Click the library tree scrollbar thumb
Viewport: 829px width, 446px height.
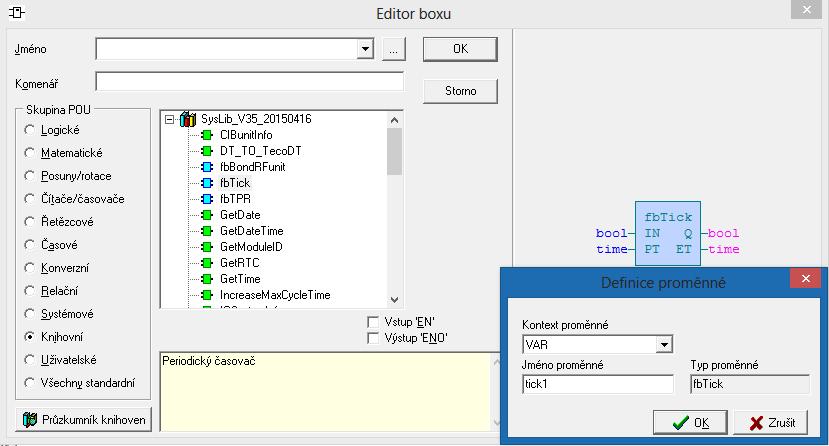coord(394,152)
